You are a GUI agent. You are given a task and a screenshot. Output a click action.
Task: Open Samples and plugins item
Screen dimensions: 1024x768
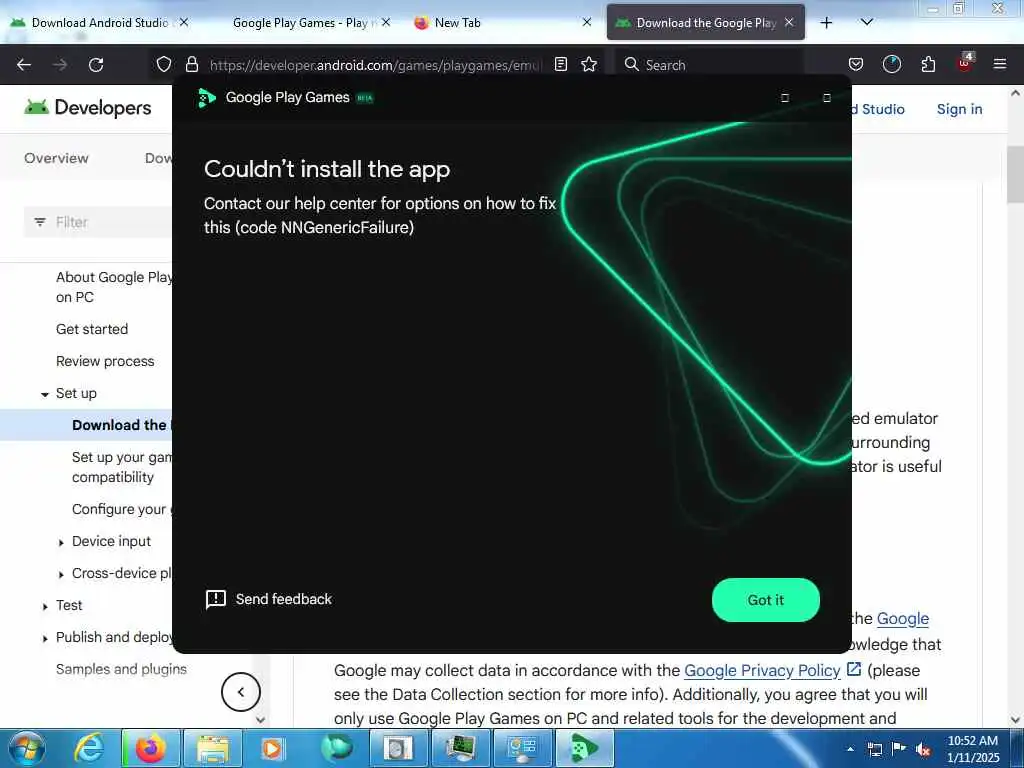click(x=121, y=669)
